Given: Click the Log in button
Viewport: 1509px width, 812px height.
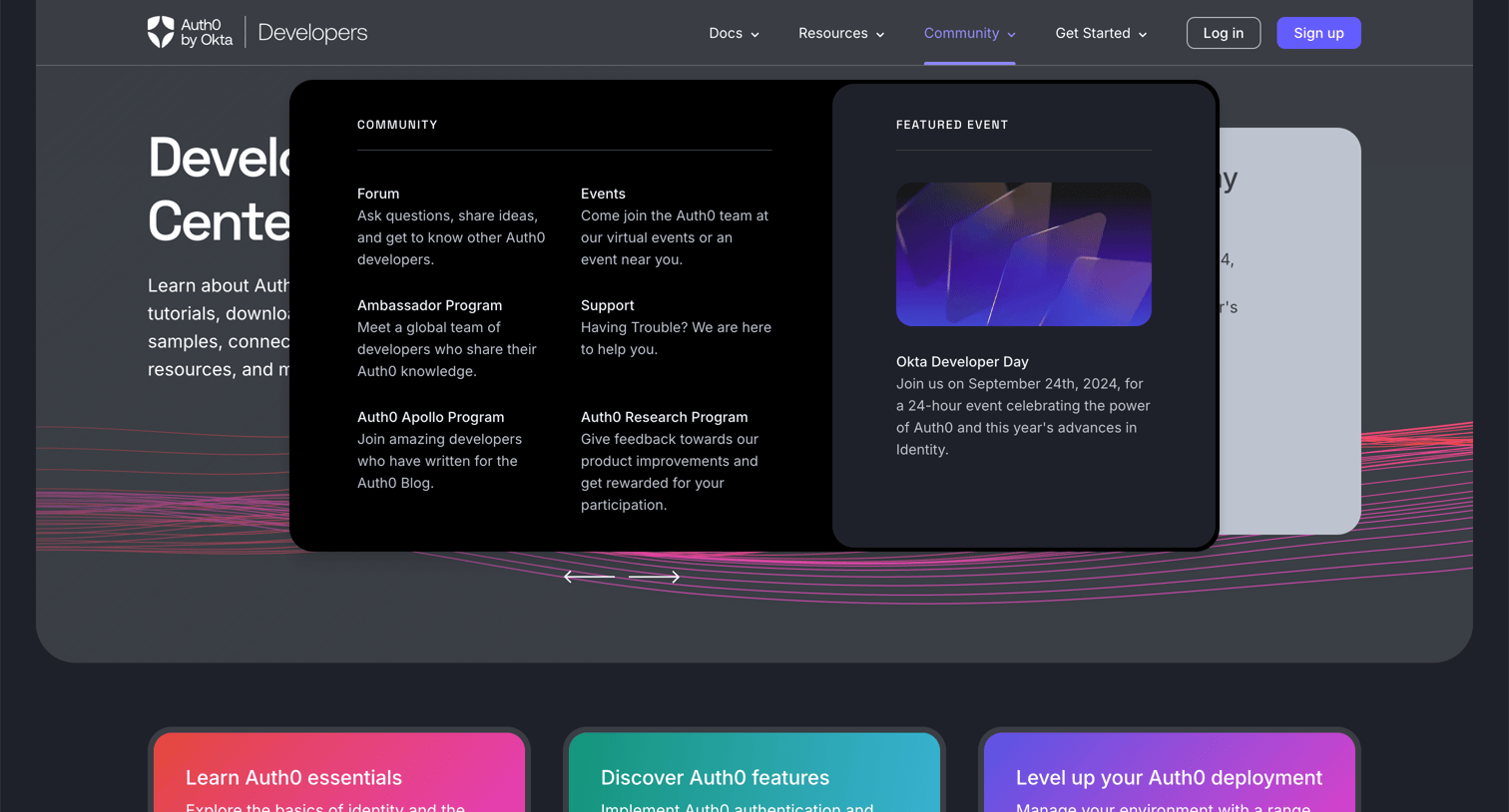Looking at the screenshot, I should click(x=1224, y=33).
